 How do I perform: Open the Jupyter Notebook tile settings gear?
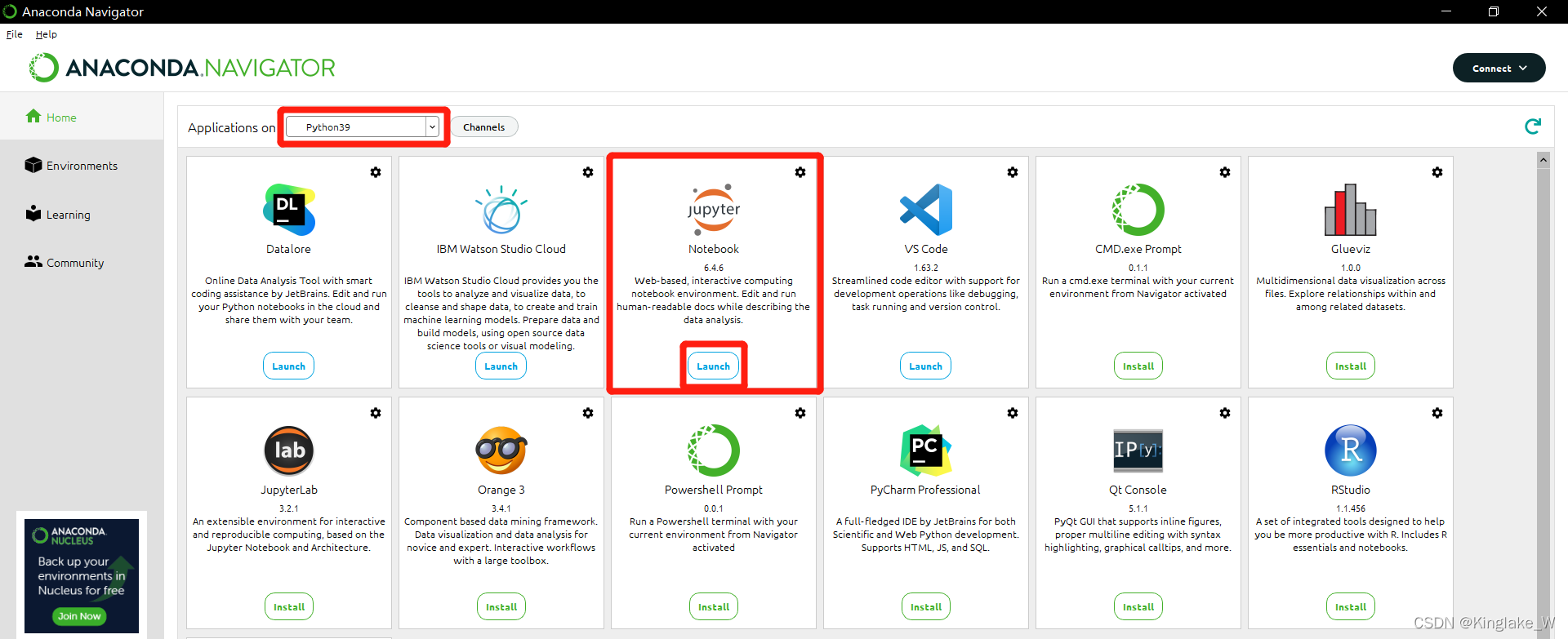(800, 172)
